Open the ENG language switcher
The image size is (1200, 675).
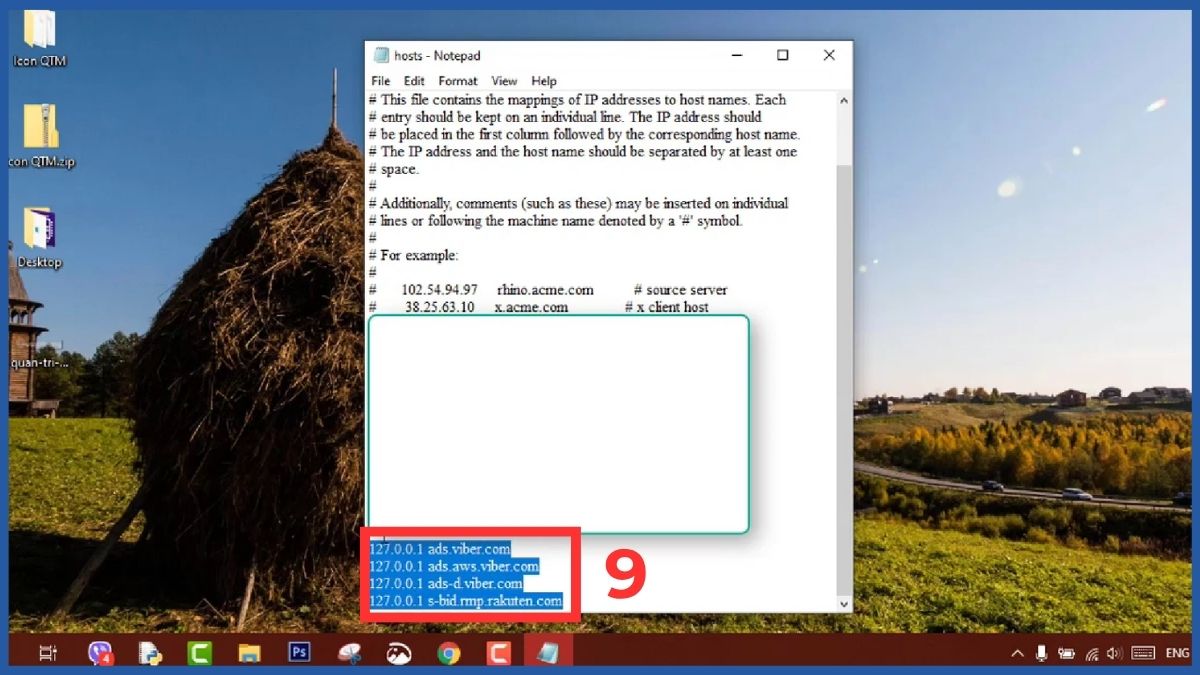click(1178, 655)
